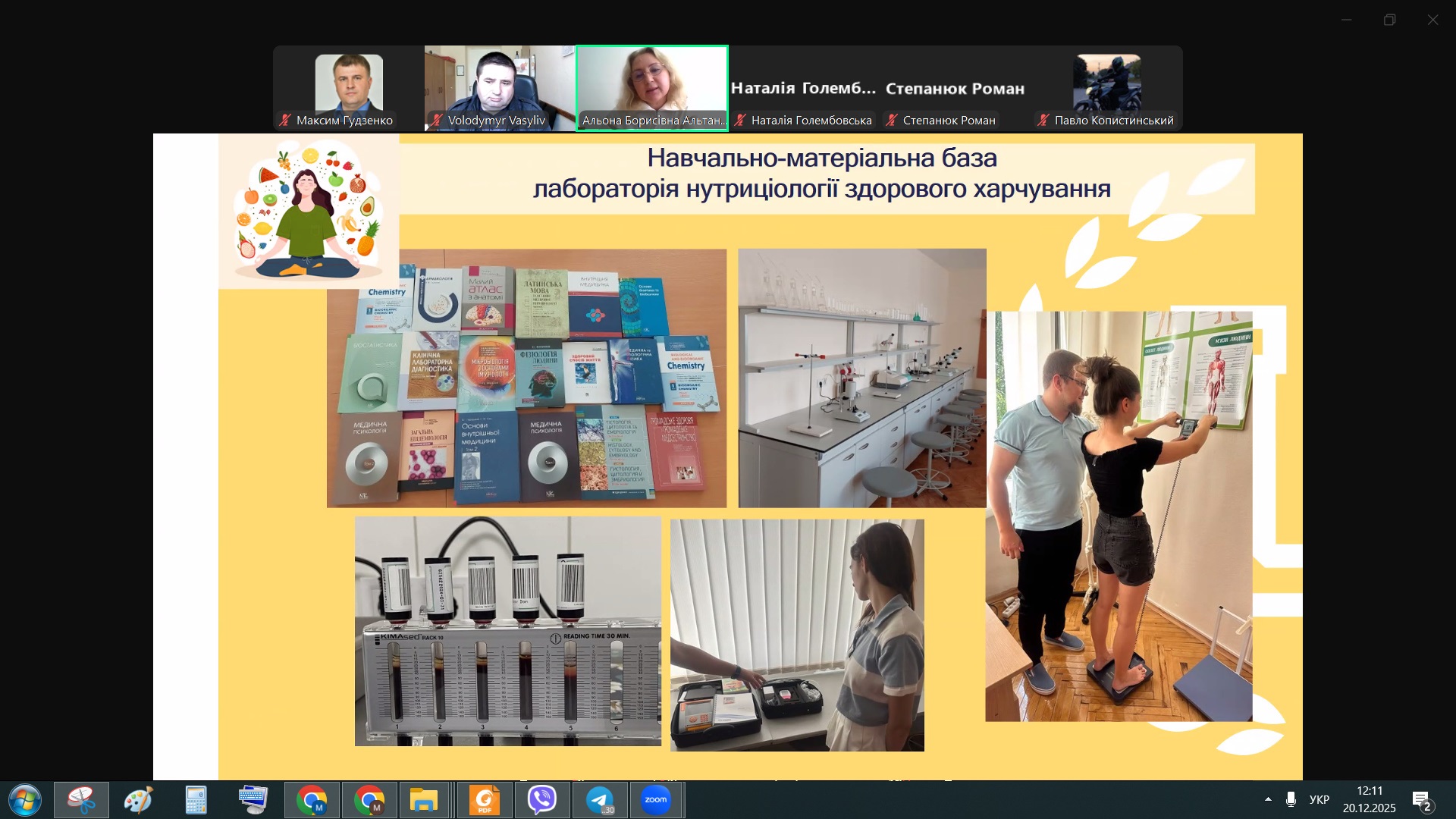This screenshot has width=1456, height=819.
Task: Open File Explorer folder icon
Action: [424, 800]
